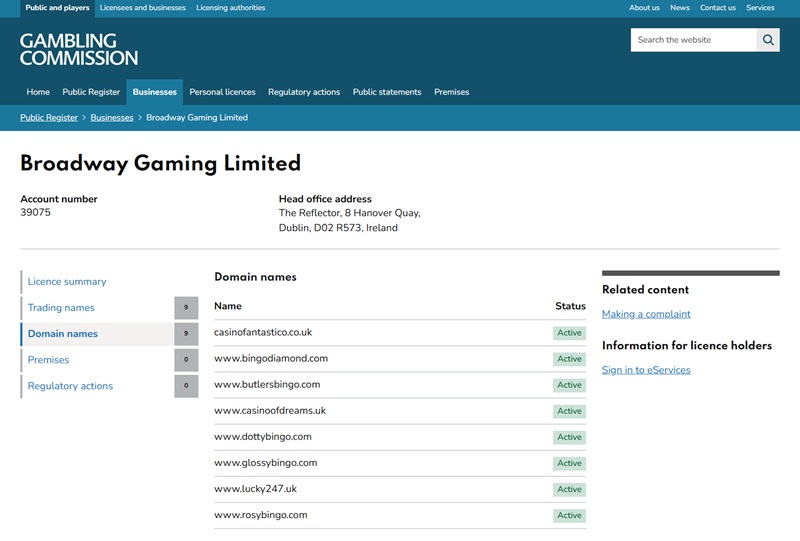This screenshot has height=541, width=800.
Task: Click www.glossybingo.com domain entry
Action: (x=266, y=462)
